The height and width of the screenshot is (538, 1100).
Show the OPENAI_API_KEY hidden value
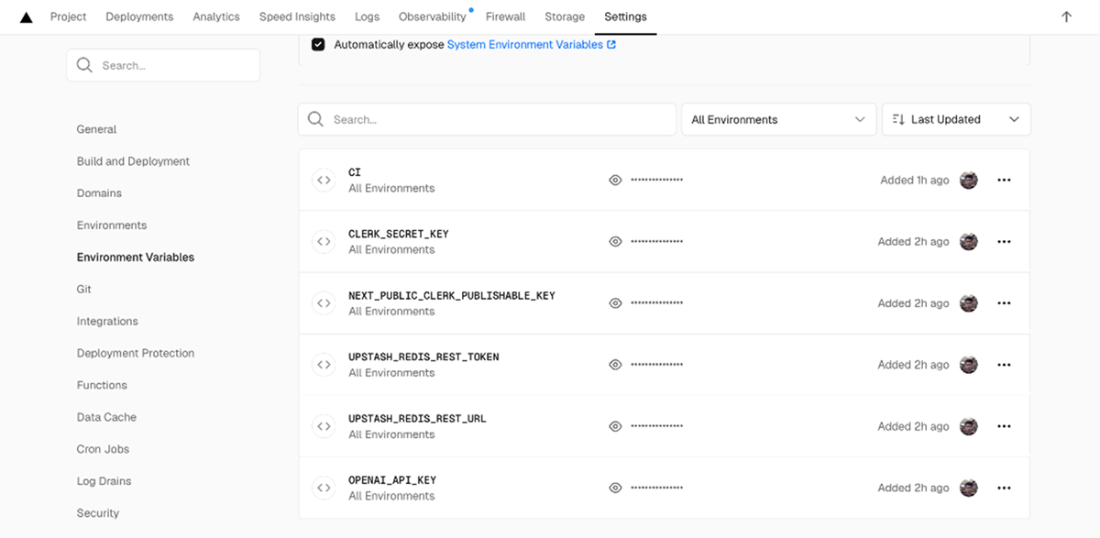click(615, 489)
